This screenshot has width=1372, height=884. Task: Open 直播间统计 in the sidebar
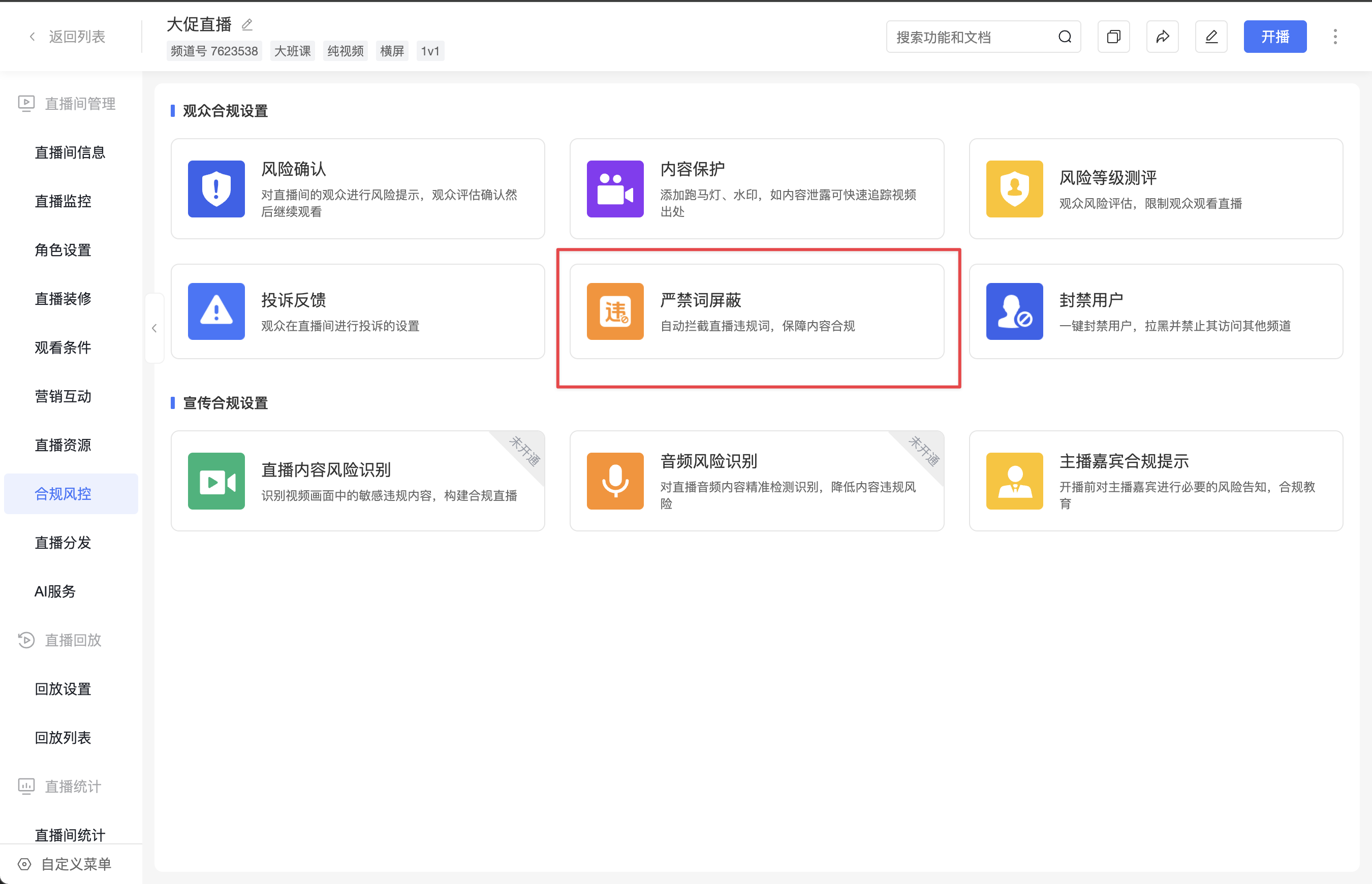(71, 834)
